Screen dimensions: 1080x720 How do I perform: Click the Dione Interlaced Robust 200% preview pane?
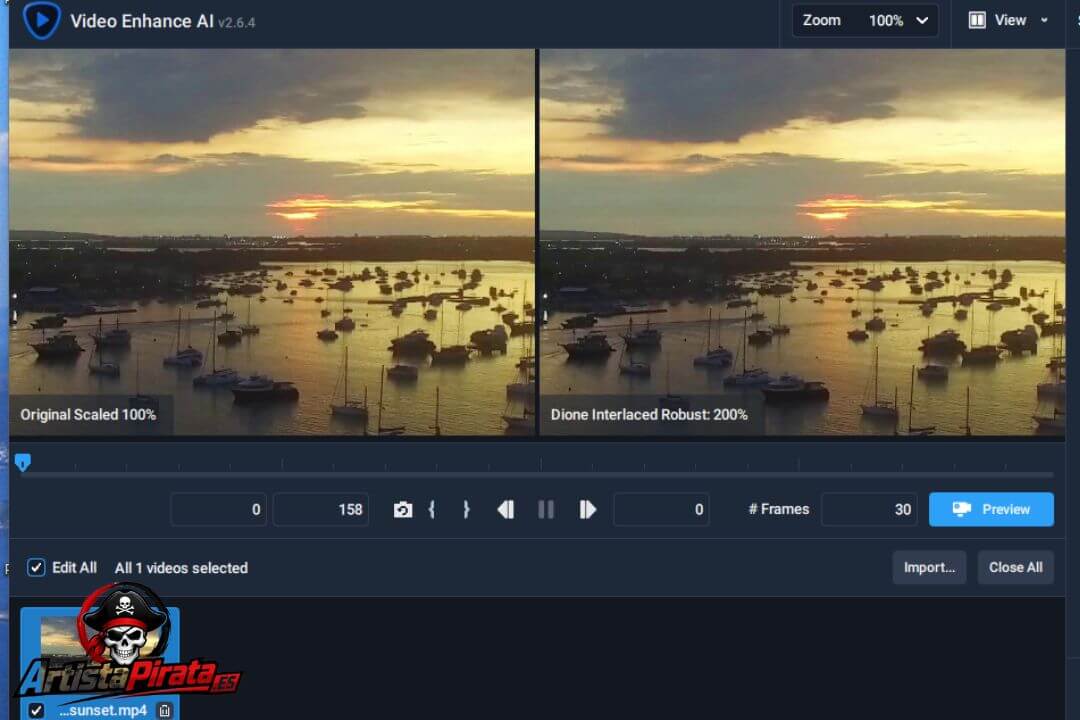coord(802,243)
